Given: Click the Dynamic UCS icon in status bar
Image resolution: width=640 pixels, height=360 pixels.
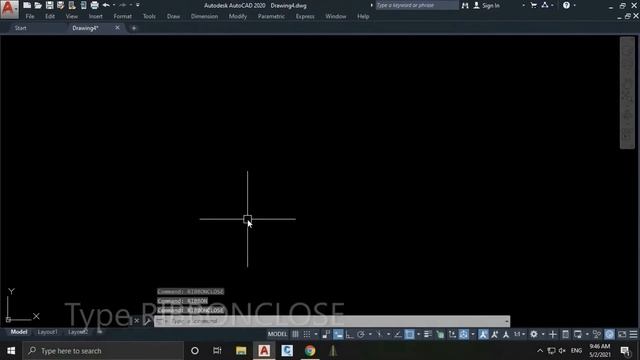Looking at the screenshot, I should tap(452, 334).
